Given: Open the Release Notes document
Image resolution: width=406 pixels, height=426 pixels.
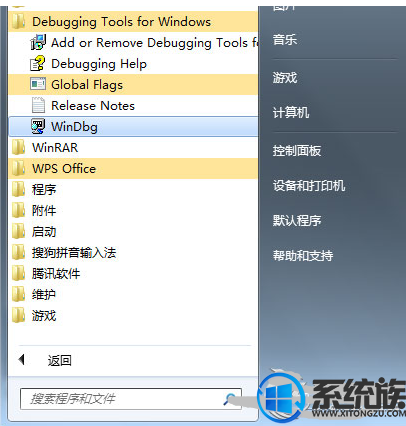Looking at the screenshot, I should point(133,106).
